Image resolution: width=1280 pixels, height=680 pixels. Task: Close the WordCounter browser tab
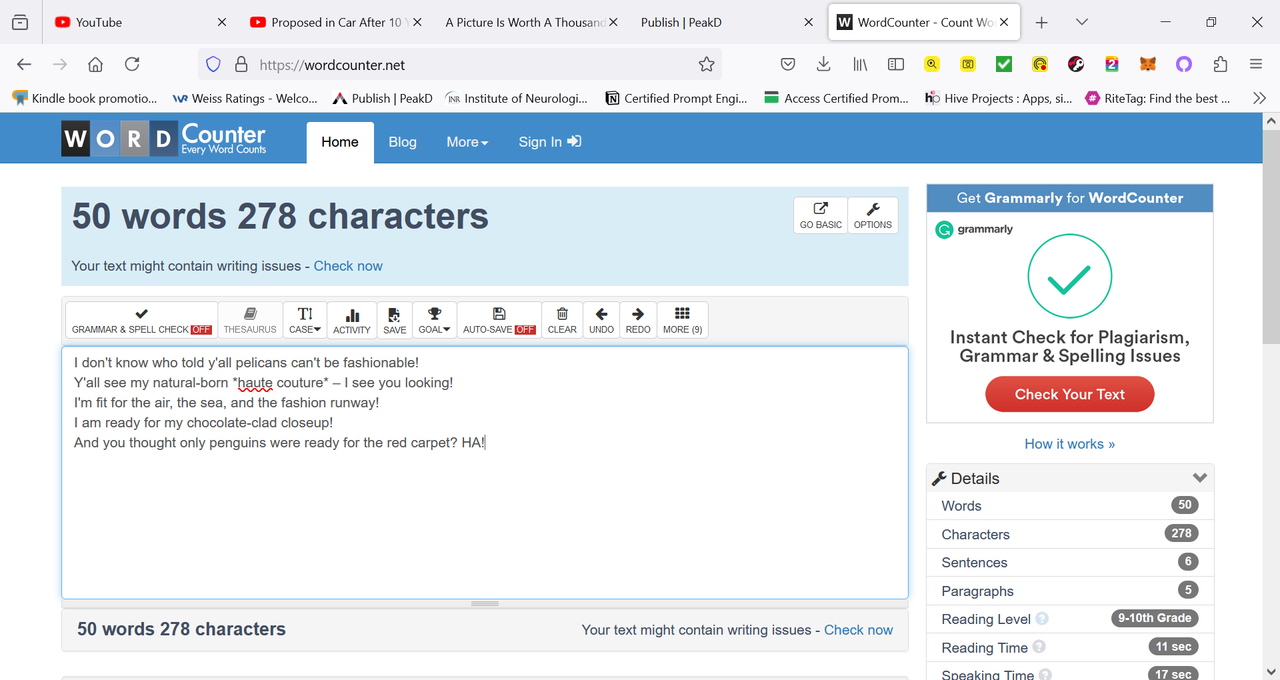(1004, 22)
